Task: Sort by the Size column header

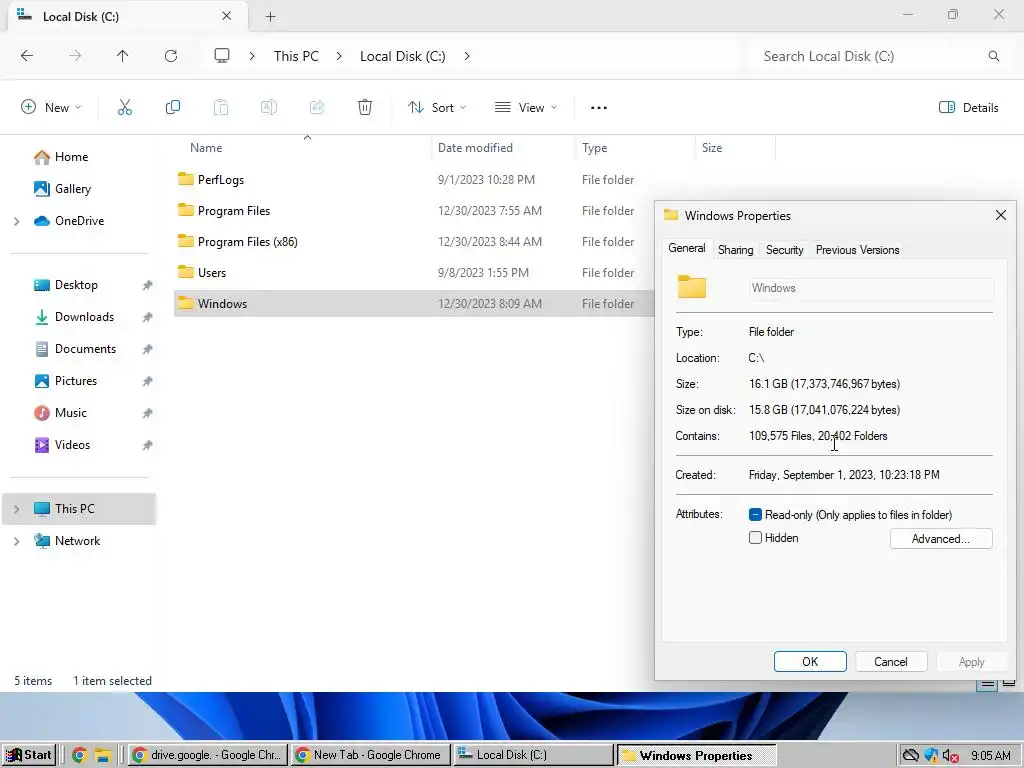Action: 735,148
